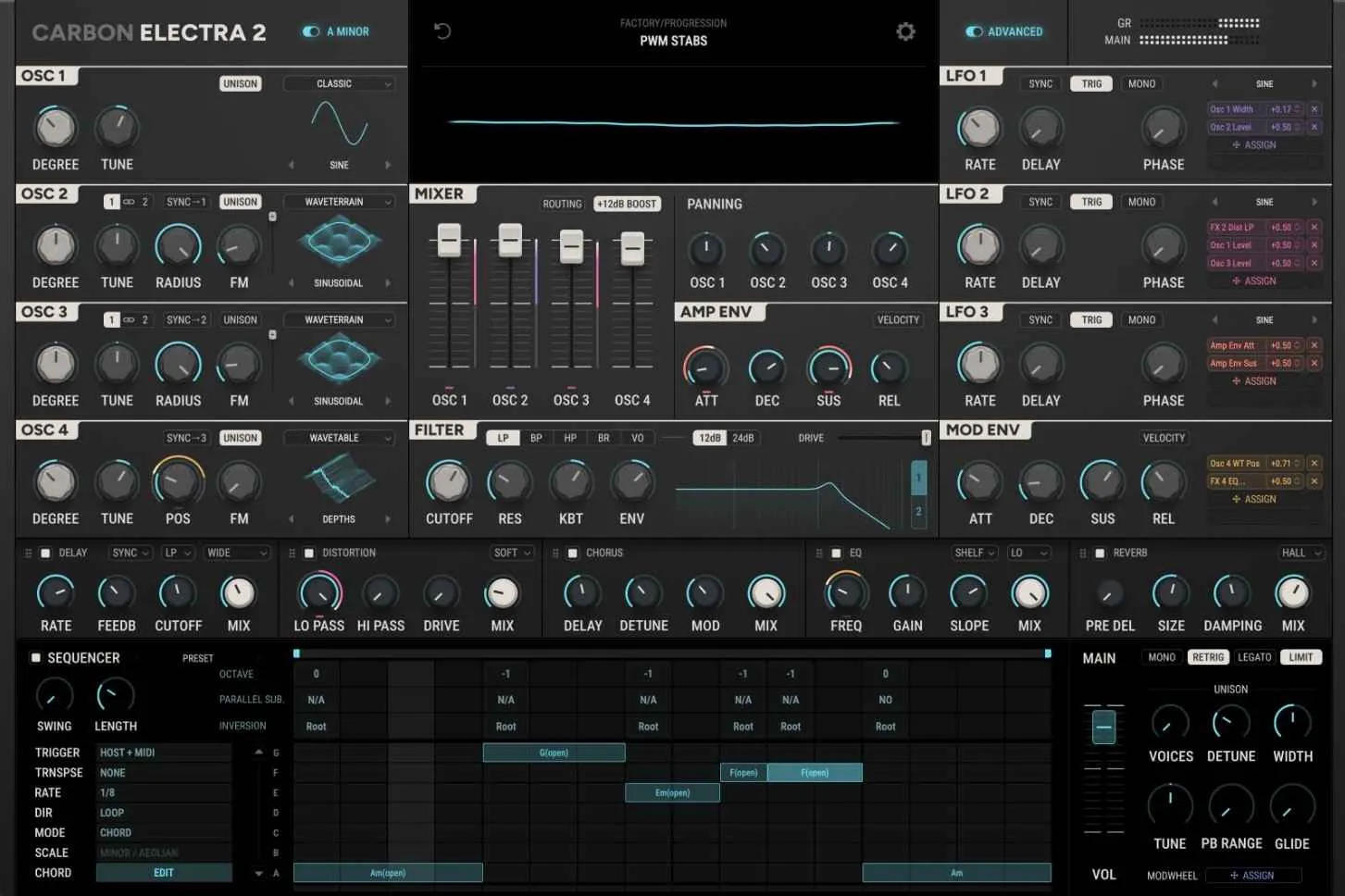Remove the Osc 1 Width LFO 1 assignment
Image resolution: width=1345 pixels, height=896 pixels.
click(x=1314, y=109)
